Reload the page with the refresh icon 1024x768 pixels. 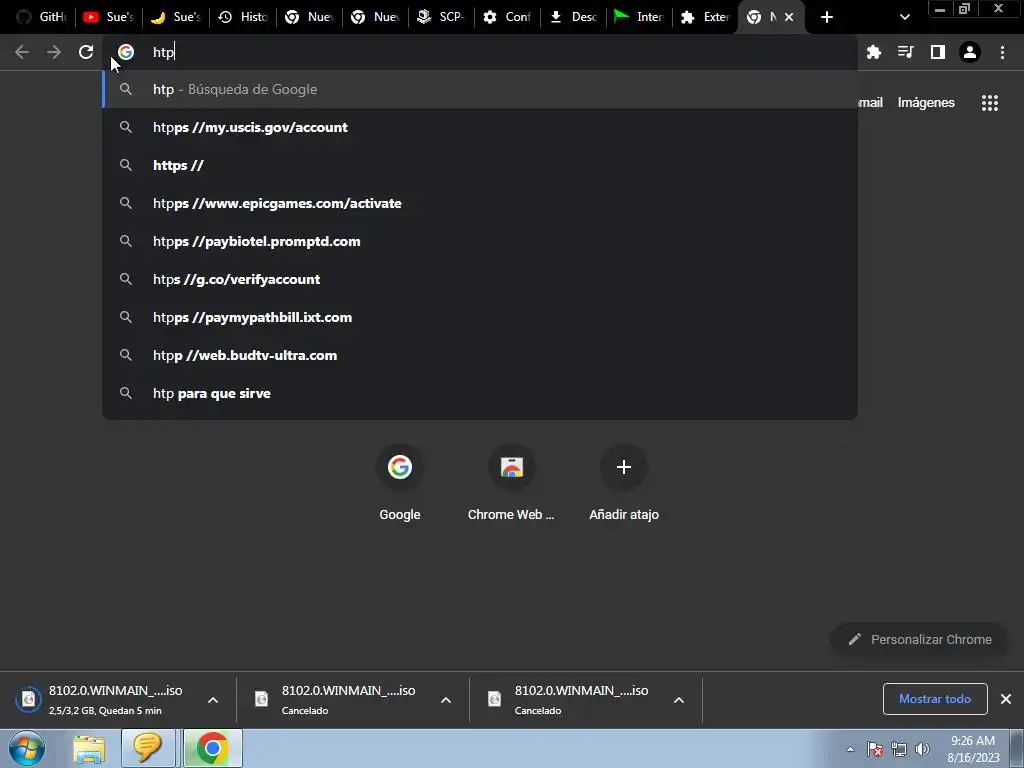pyautogui.click(x=86, y=52)
